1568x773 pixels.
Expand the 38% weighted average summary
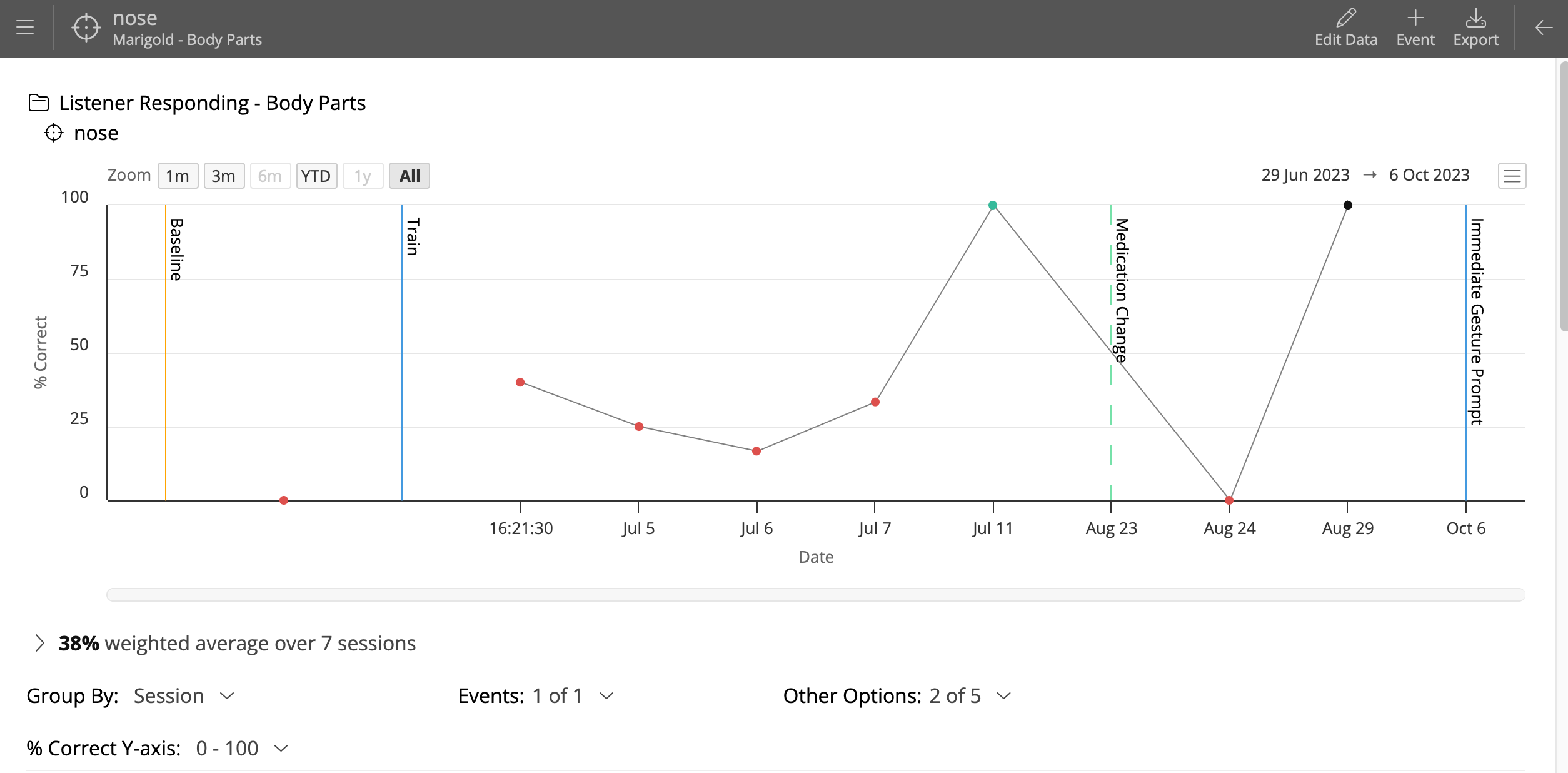(x=40, y=643)
